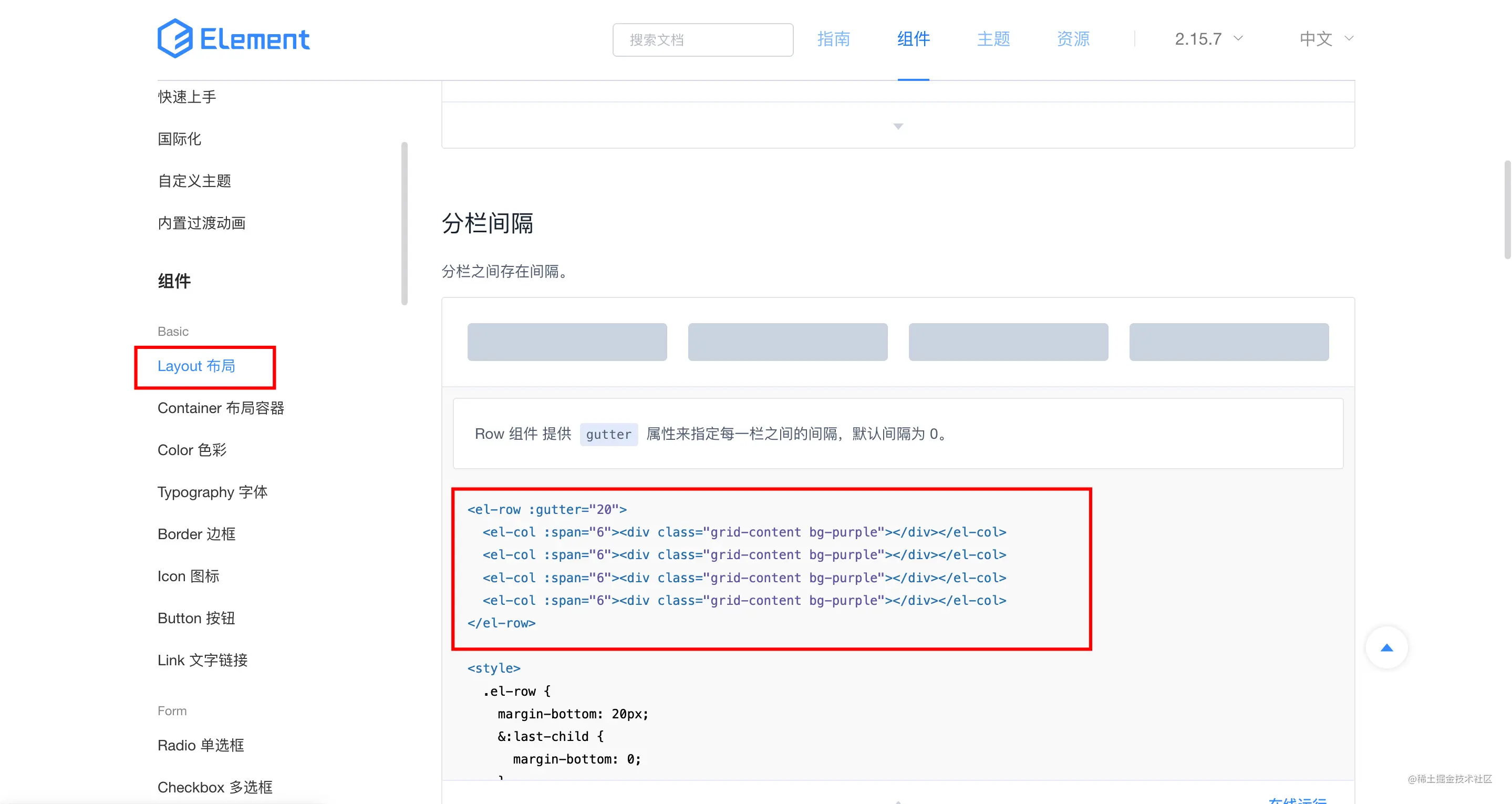This screenshot has width=1512, height=804.
Task: Open the 2.15.7 version dropdown
Action: tap(1208, 39)
